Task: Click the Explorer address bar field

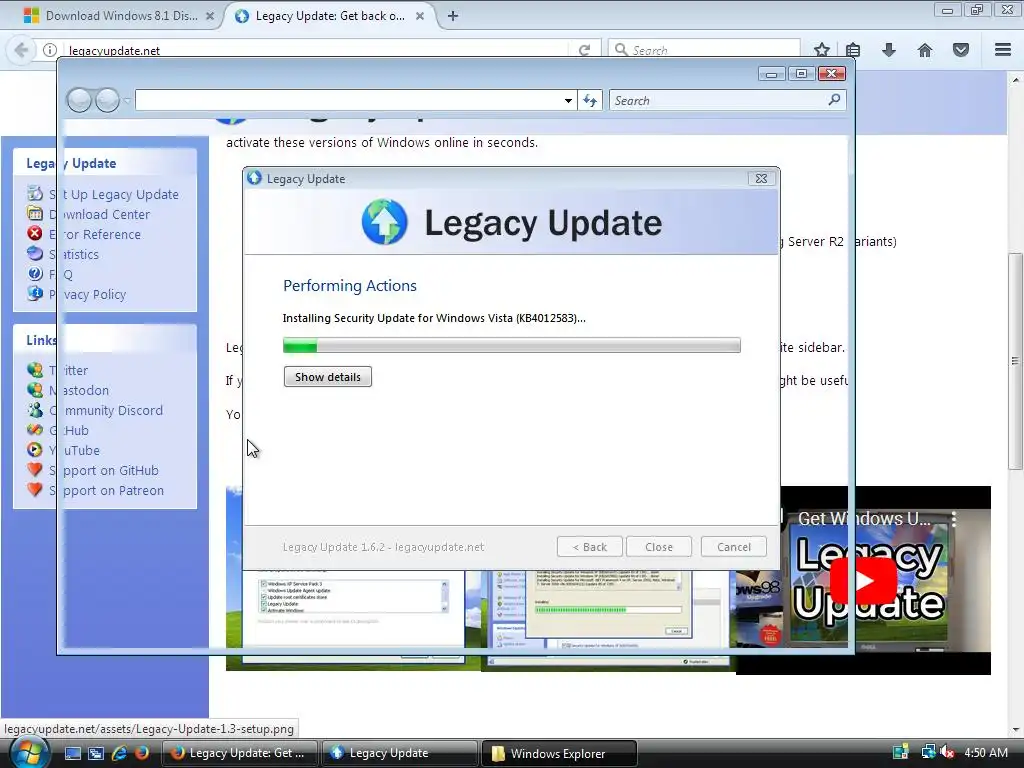Action: pos(348,101)
